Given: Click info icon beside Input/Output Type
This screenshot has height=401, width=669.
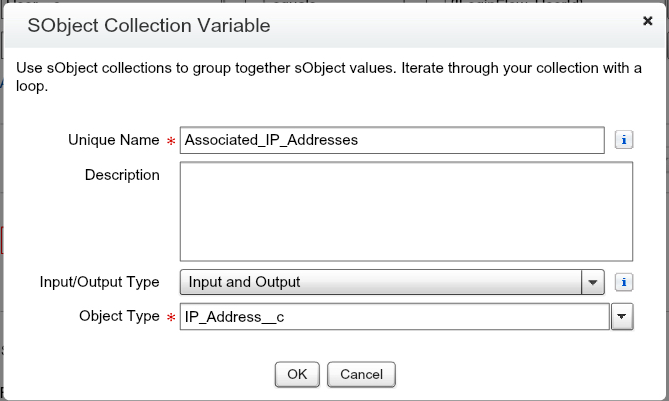Looking at the screenshot, I should [623, 282].
